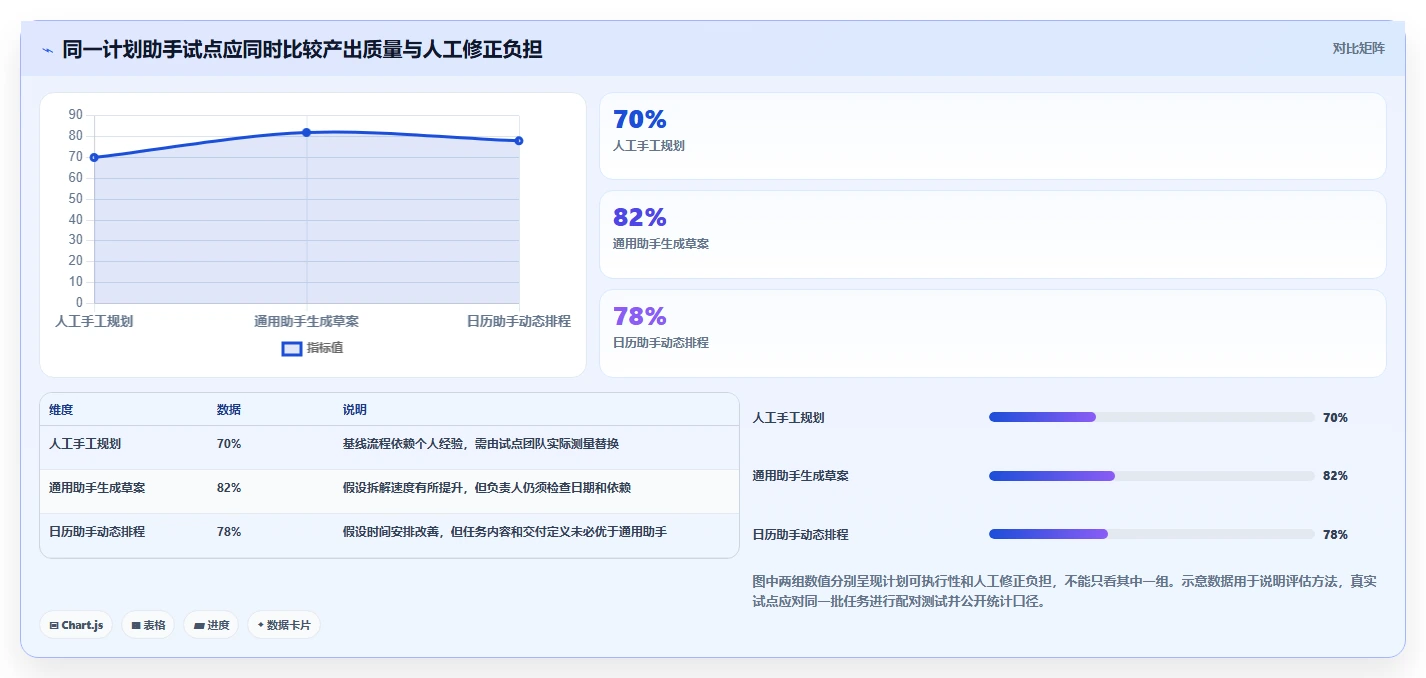
Task: Click the 78% progress bar value
Action: pyautogui.click(x=1335, y=535)
